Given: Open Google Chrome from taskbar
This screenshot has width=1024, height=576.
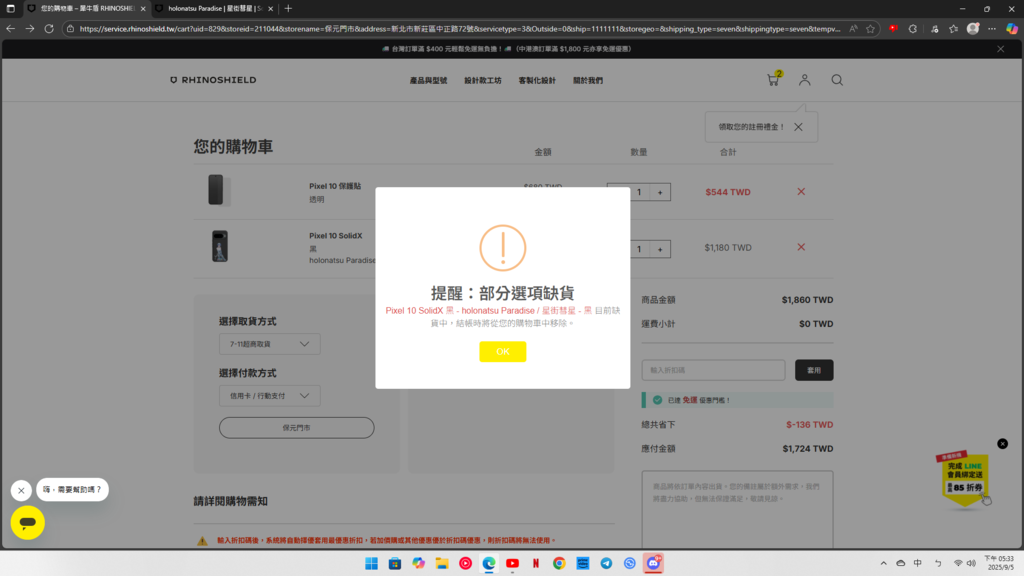Looking at the screenshot, I should (x=559, y=563).
